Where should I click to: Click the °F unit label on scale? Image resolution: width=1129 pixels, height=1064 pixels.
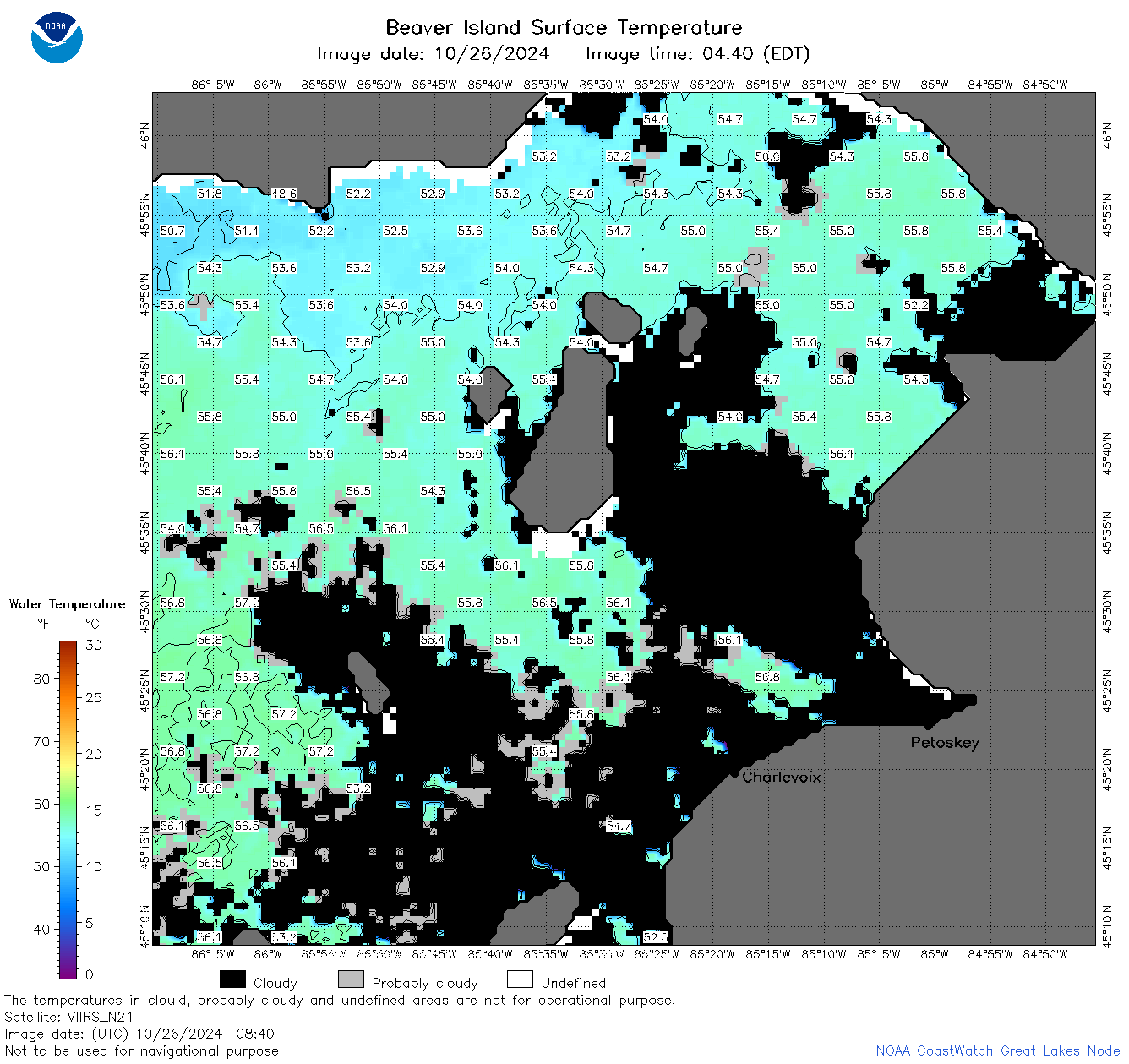[44, 624]
